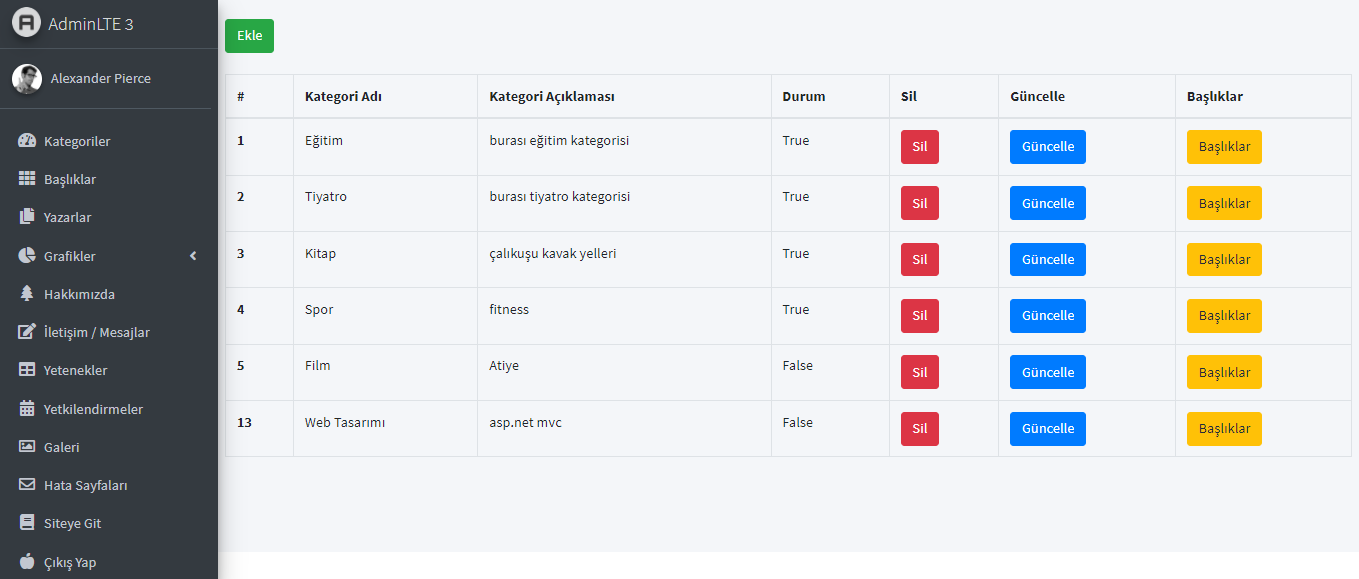Open the Başlıklar sidebar menu item
Screen dimensions: 1359x579
tap(109, 179)
